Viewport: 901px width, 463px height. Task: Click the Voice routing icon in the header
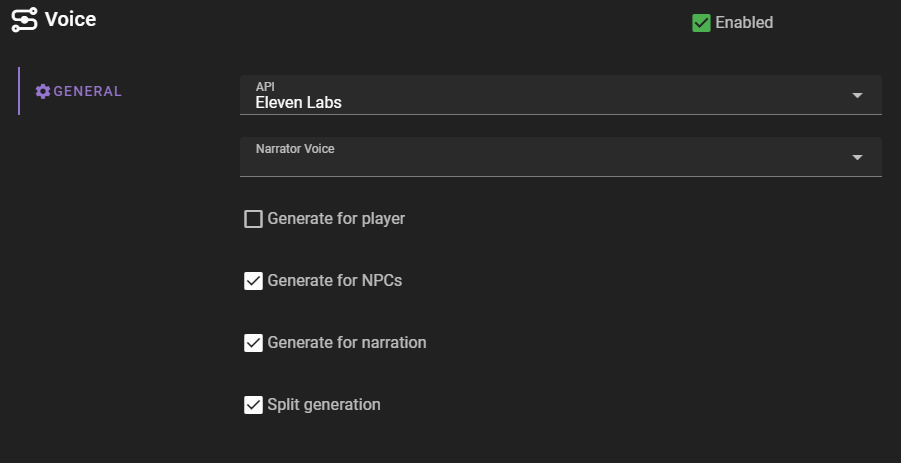pyautogui.click(x=24, y=19)
